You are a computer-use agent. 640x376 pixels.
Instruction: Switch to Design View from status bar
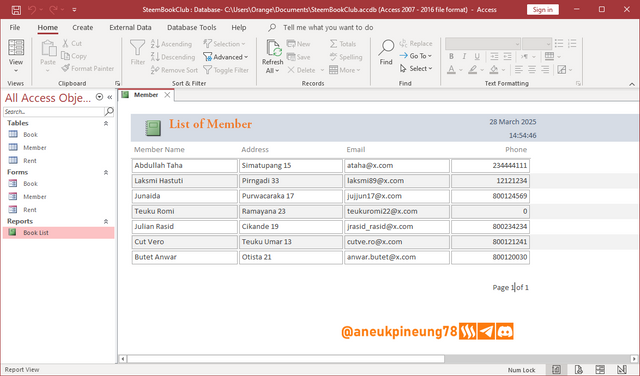click(621, 369)
